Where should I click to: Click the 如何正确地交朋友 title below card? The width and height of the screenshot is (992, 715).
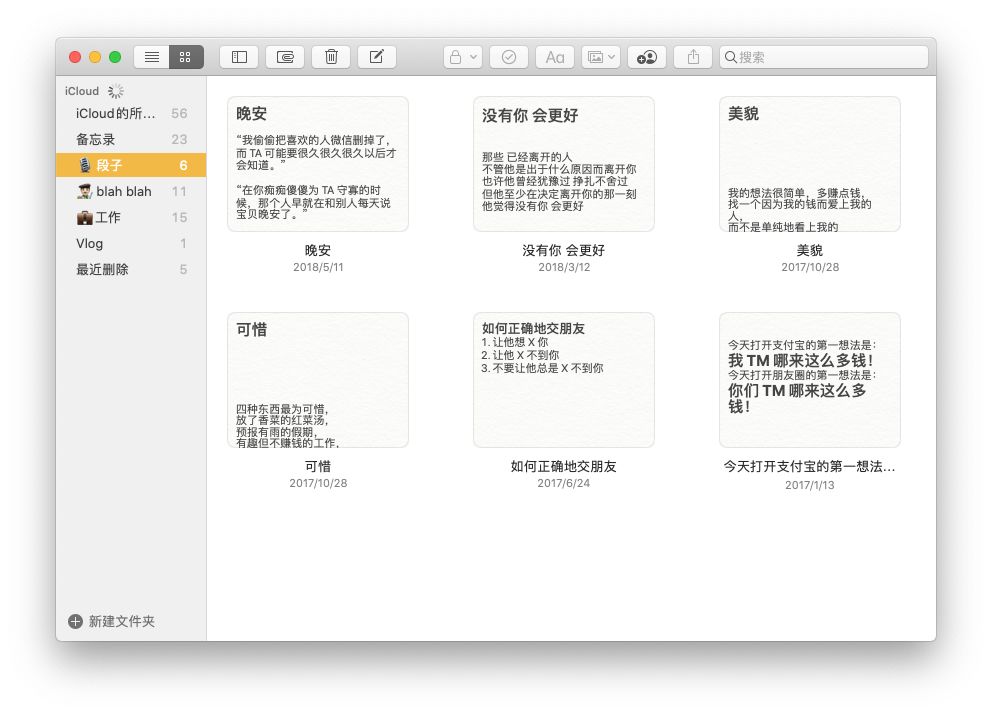[564, 466]
